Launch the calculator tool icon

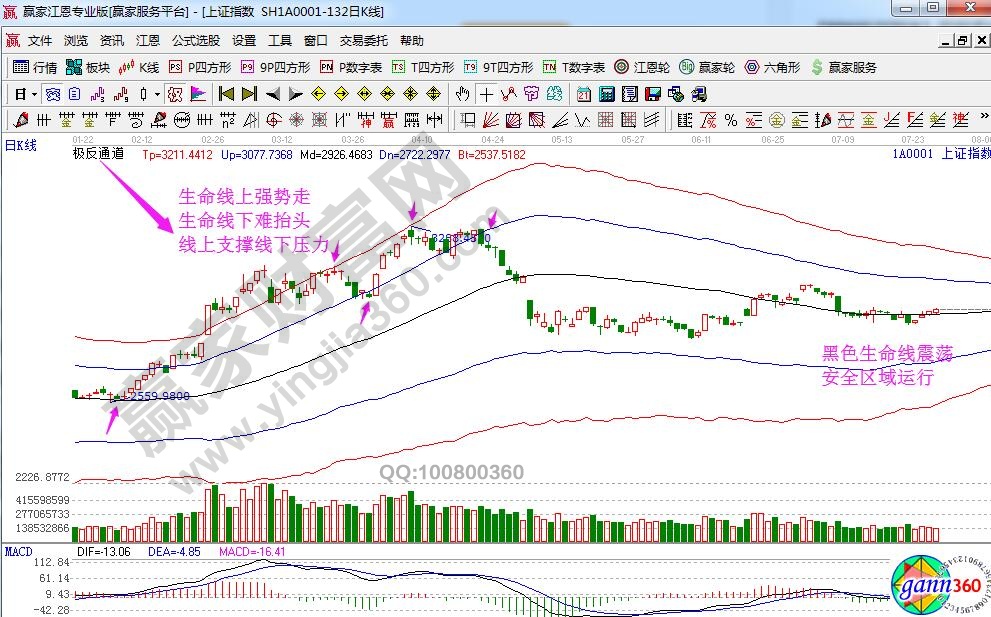[x=606, y=94]
